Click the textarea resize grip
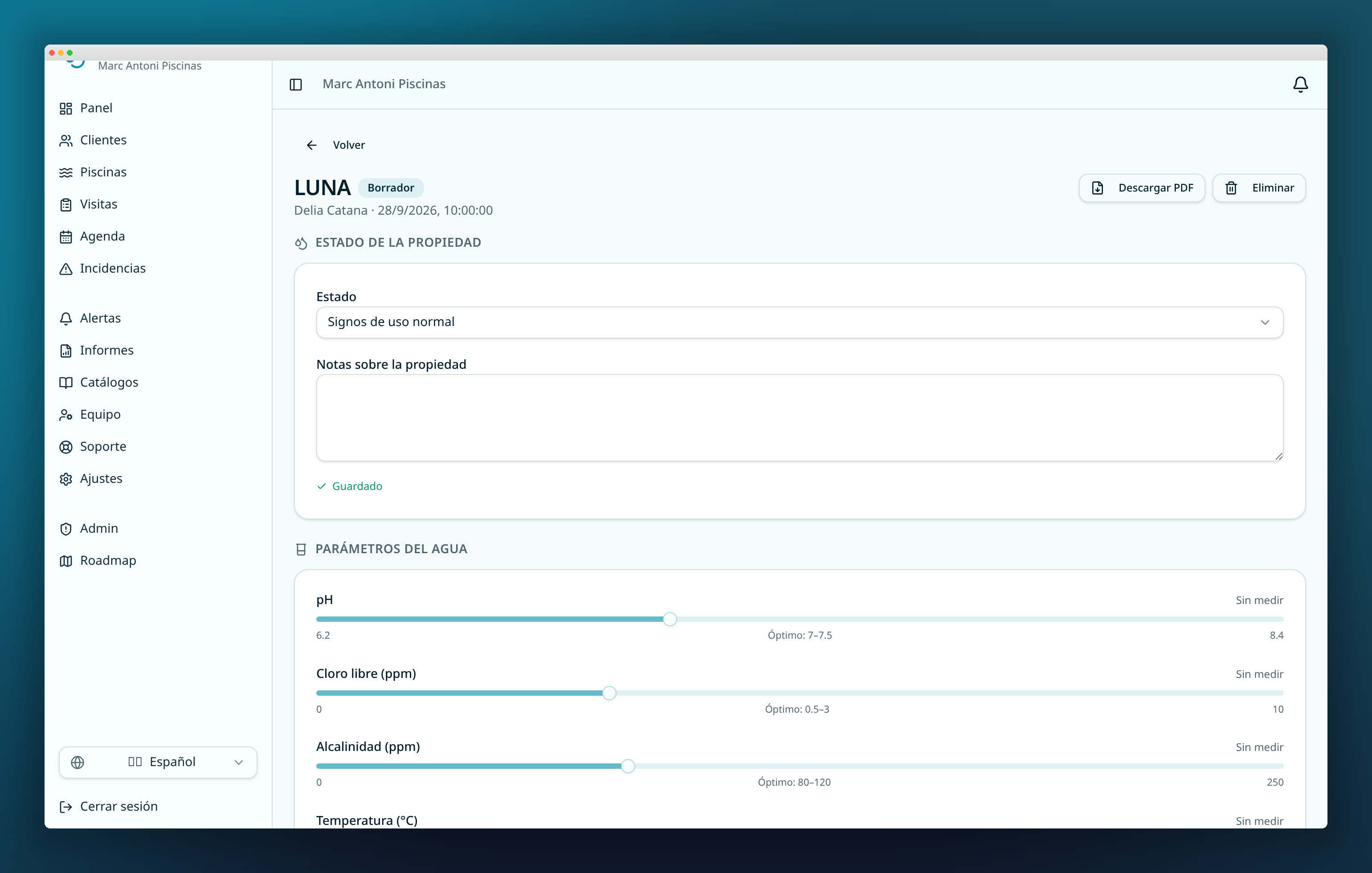Viewport: 1372px width, 873px height. point(1278,456)
